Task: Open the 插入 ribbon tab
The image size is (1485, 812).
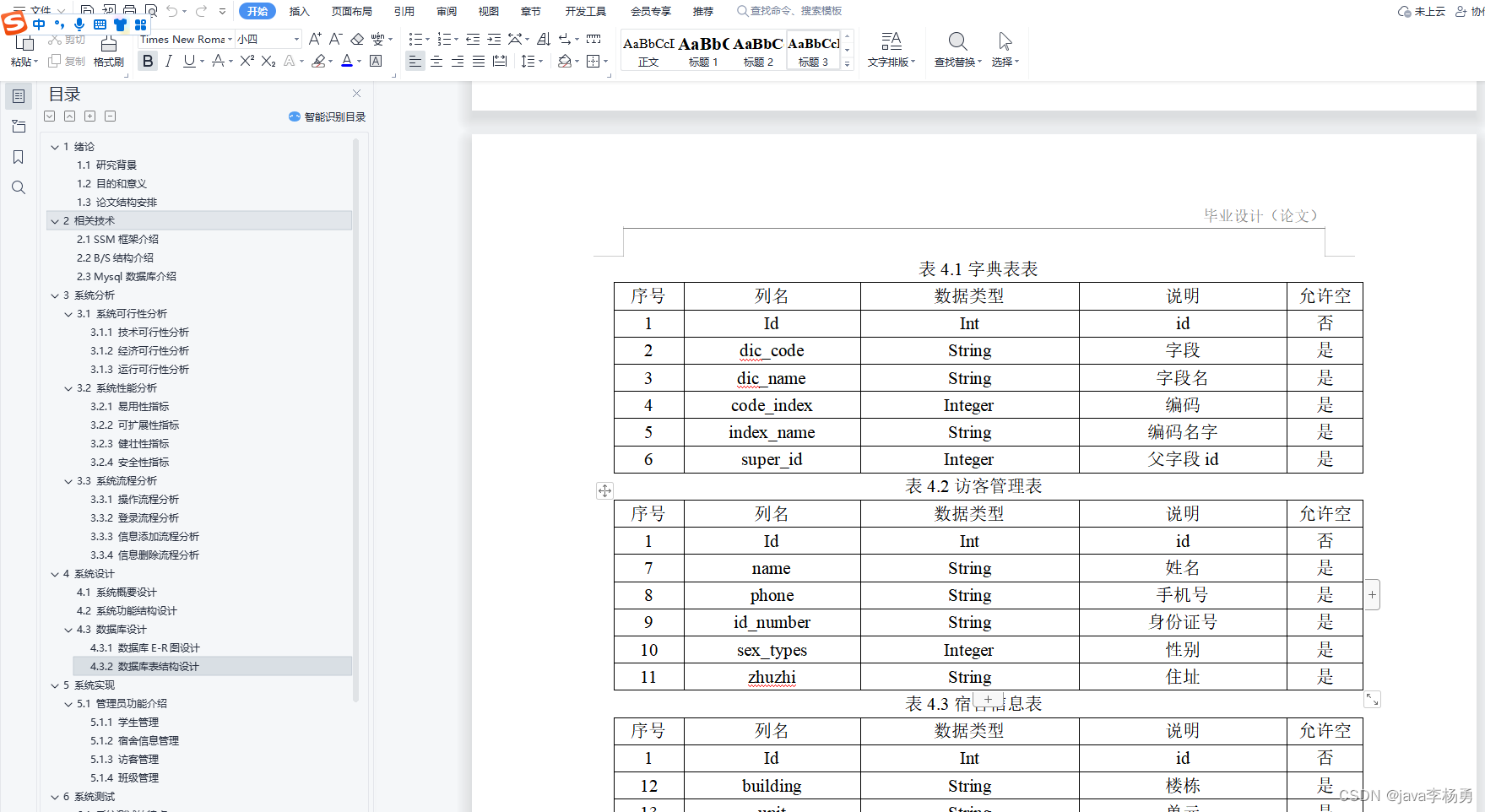Action: (x=300, y=11)
